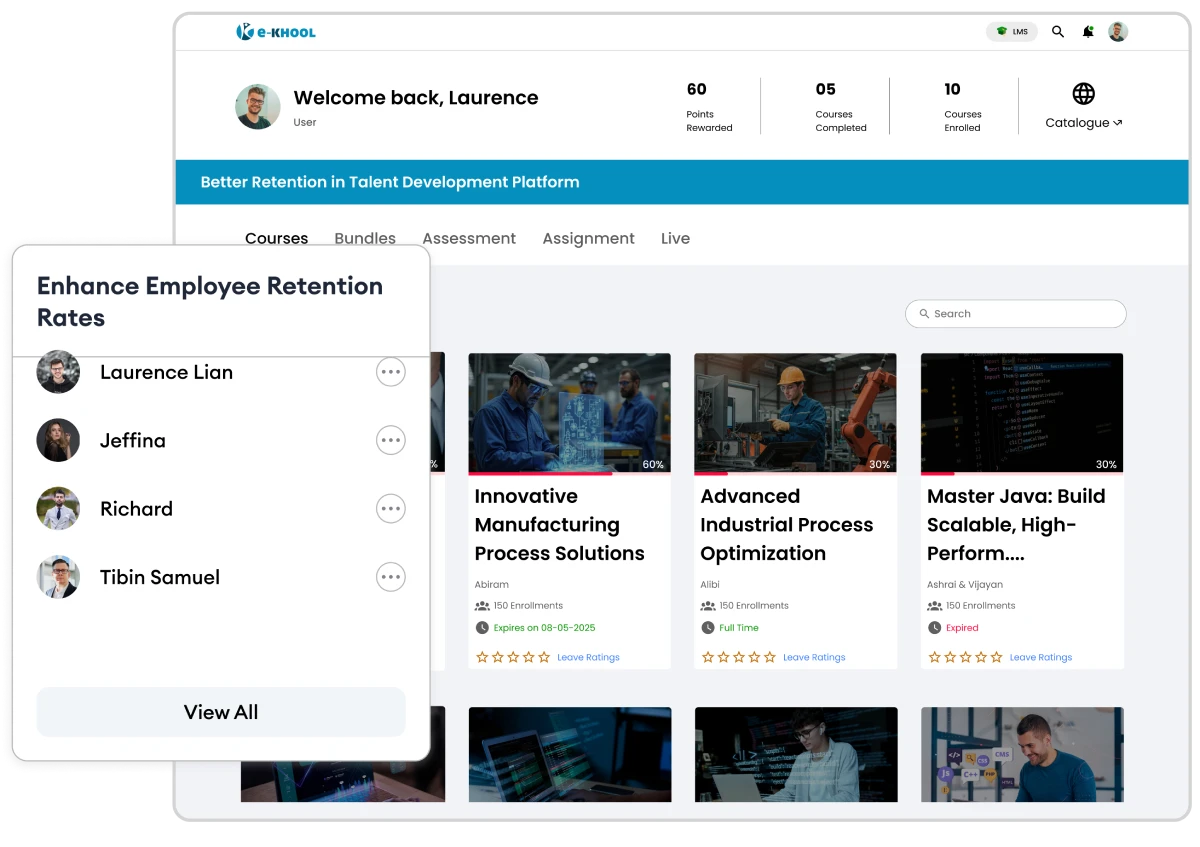Open the search magnifier icon in top bar
Screen dimensions: 1200x847
tap(1058, 31)
